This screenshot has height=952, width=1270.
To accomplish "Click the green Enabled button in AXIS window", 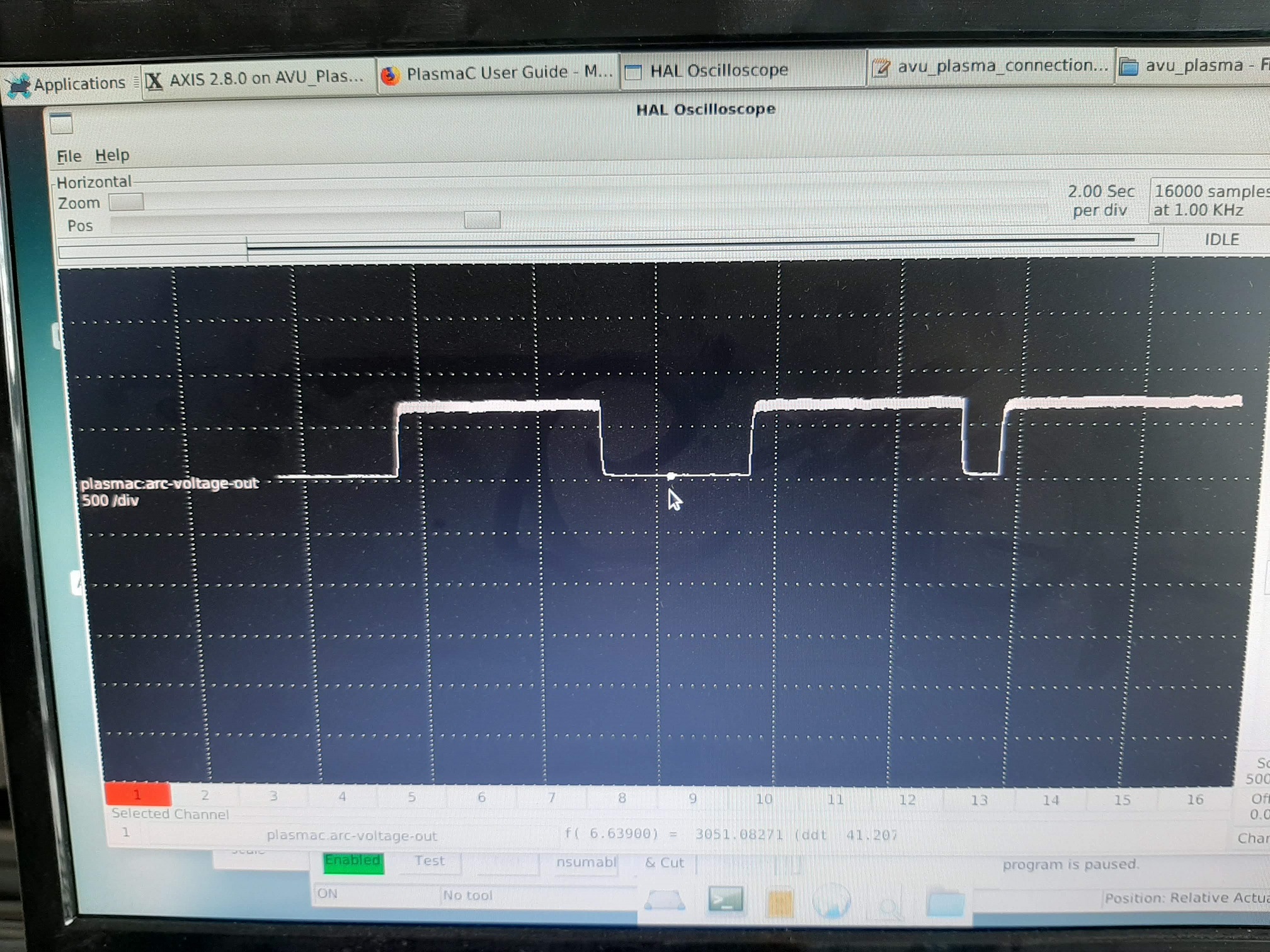I will (353, 862).
